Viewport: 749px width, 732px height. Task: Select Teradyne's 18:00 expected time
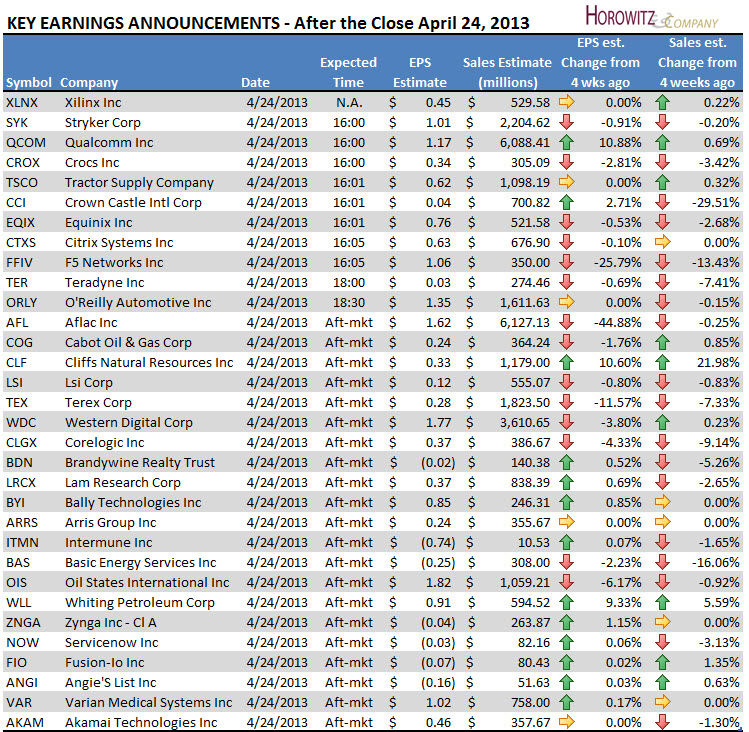click(x=349, y=282)
